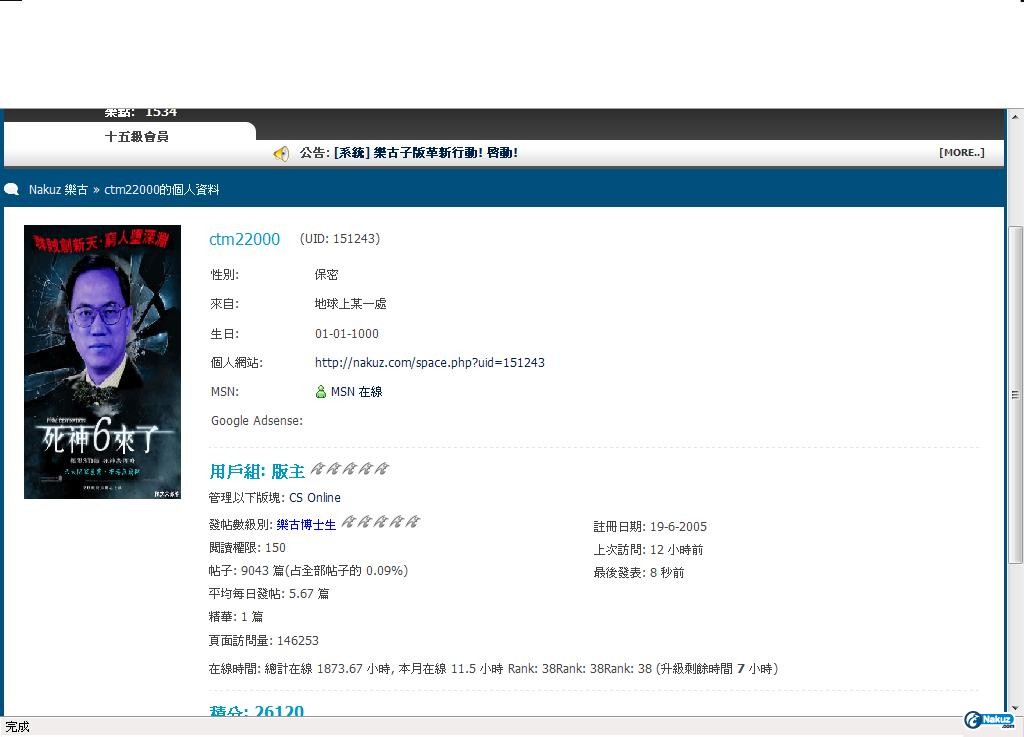Screen dimensions: 1024x737
Task: Open the [MORE..] announcements link
Action: [x=961, y=153]
